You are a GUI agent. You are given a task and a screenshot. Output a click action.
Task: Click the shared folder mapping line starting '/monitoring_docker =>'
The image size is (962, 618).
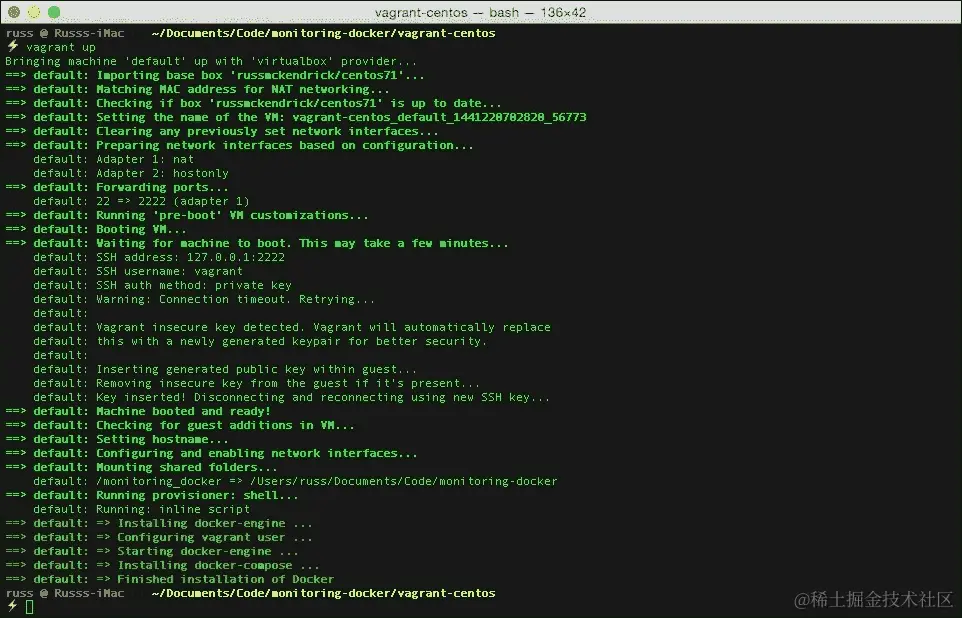click(326, 481)
